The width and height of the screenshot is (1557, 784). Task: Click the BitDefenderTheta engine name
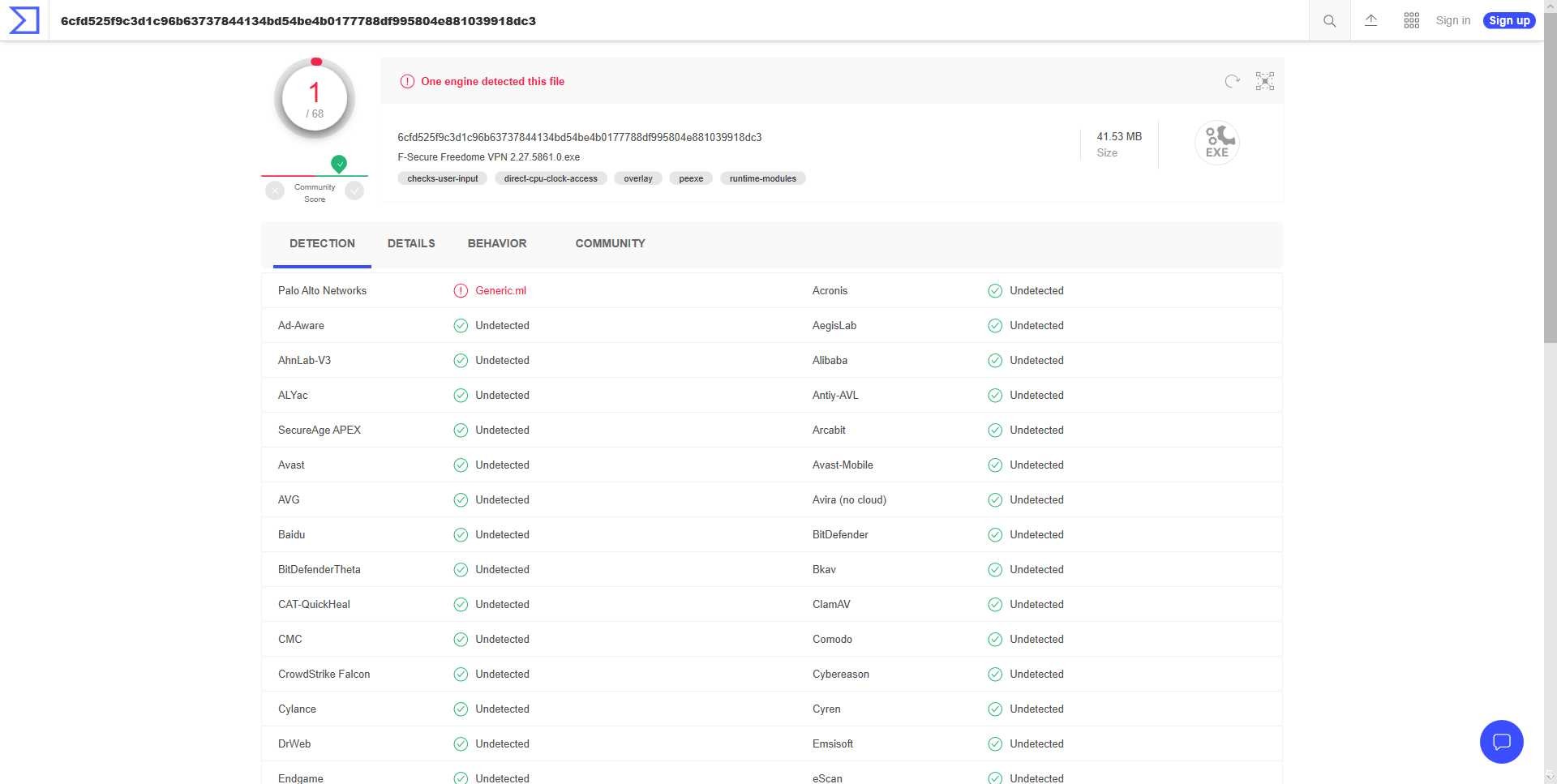point(320,569)
